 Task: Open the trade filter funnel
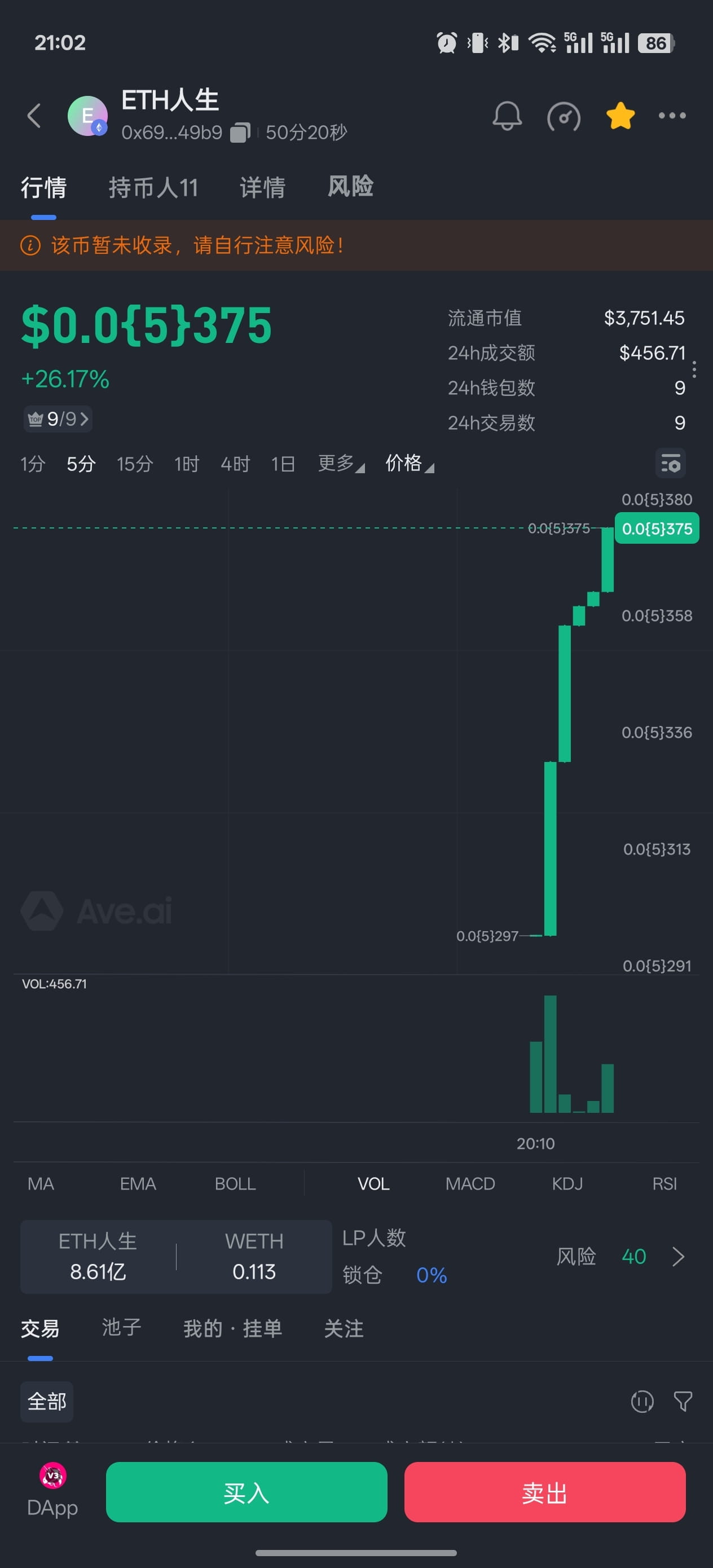coord(683,1401)
